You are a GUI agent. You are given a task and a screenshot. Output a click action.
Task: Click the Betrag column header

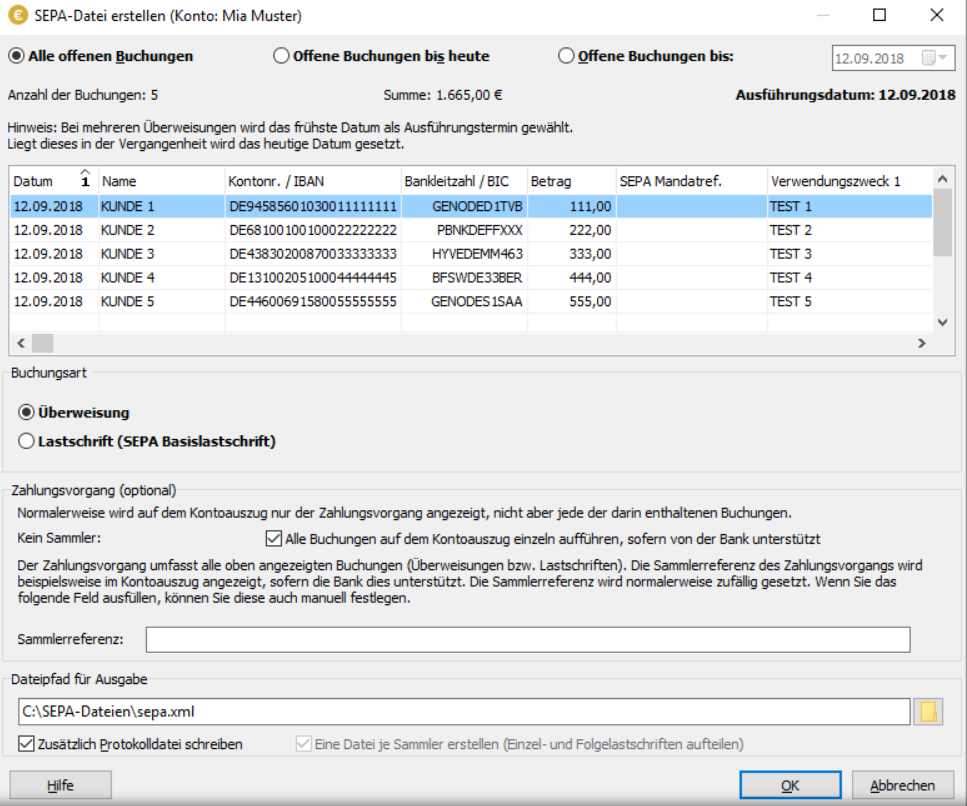[570, 182]
